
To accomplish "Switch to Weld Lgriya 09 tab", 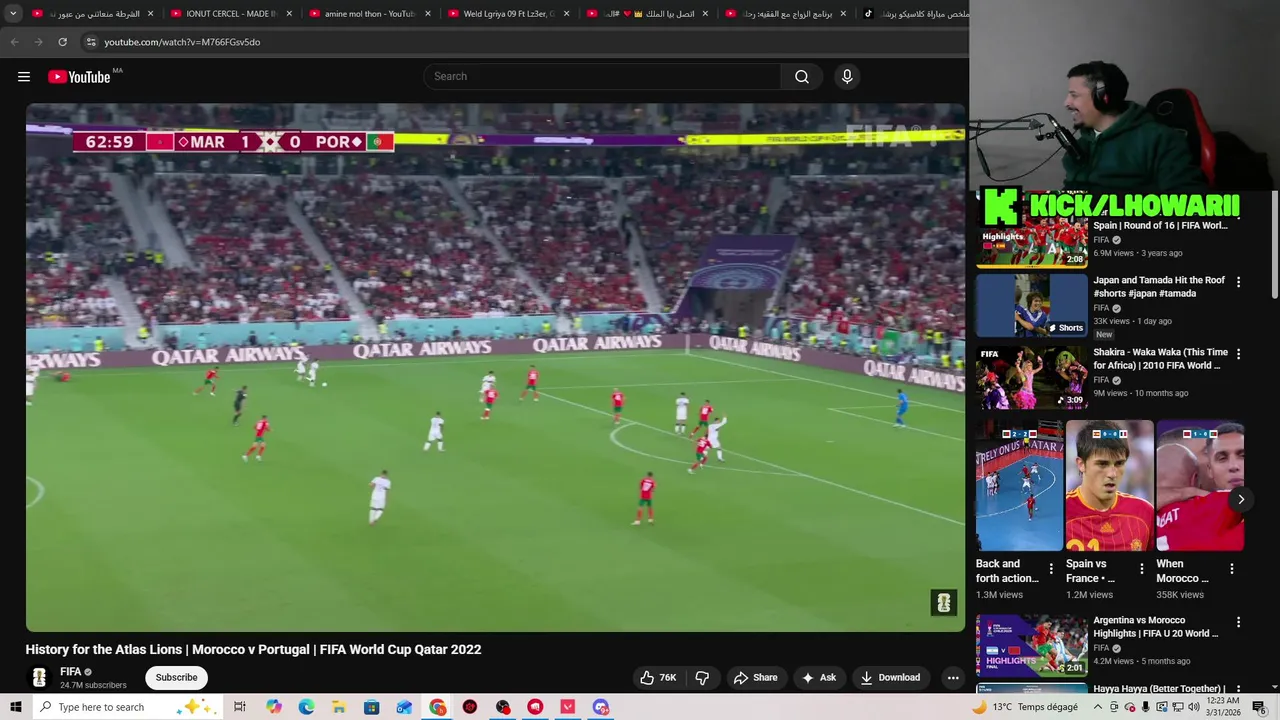I will click(508, 14).
